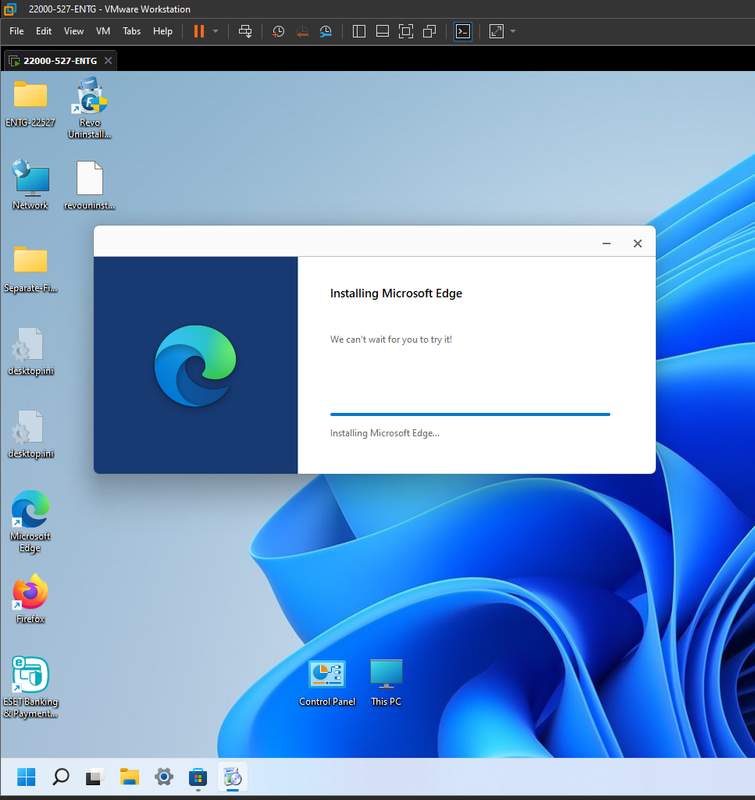
Task: Minimize the Edge installer window
Action: point(607,243)
